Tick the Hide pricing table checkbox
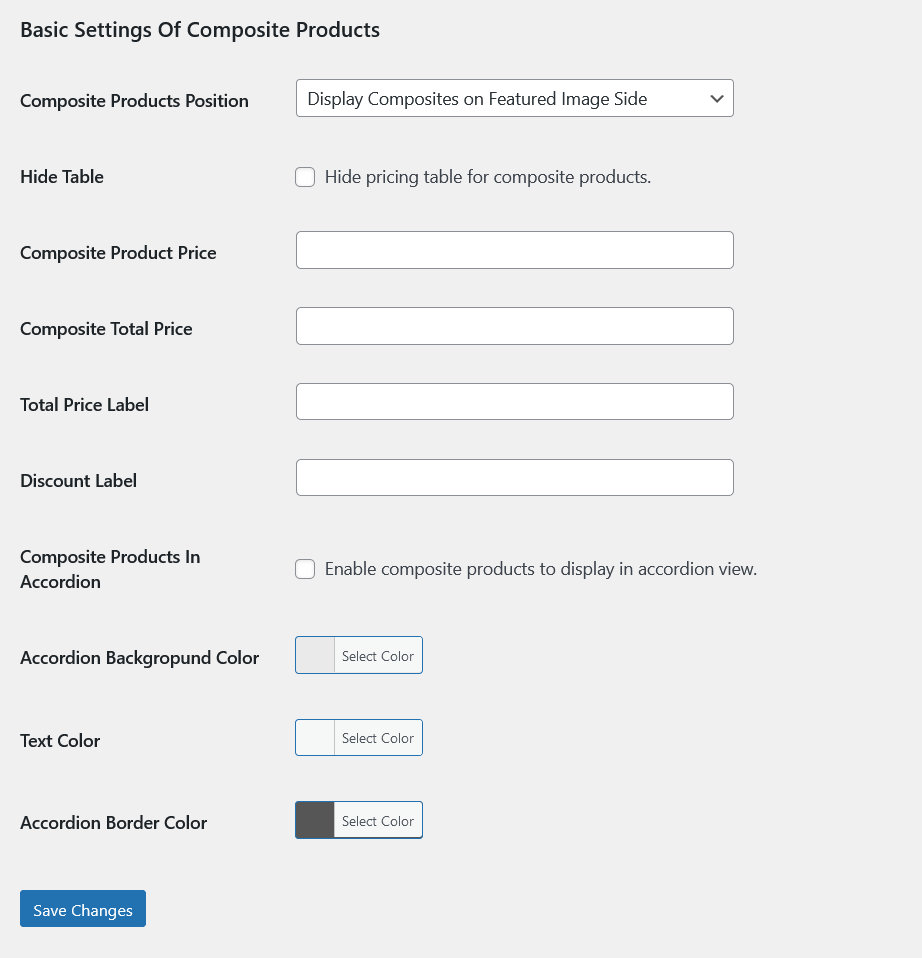 pyautogui.click(x=305, y=177)
